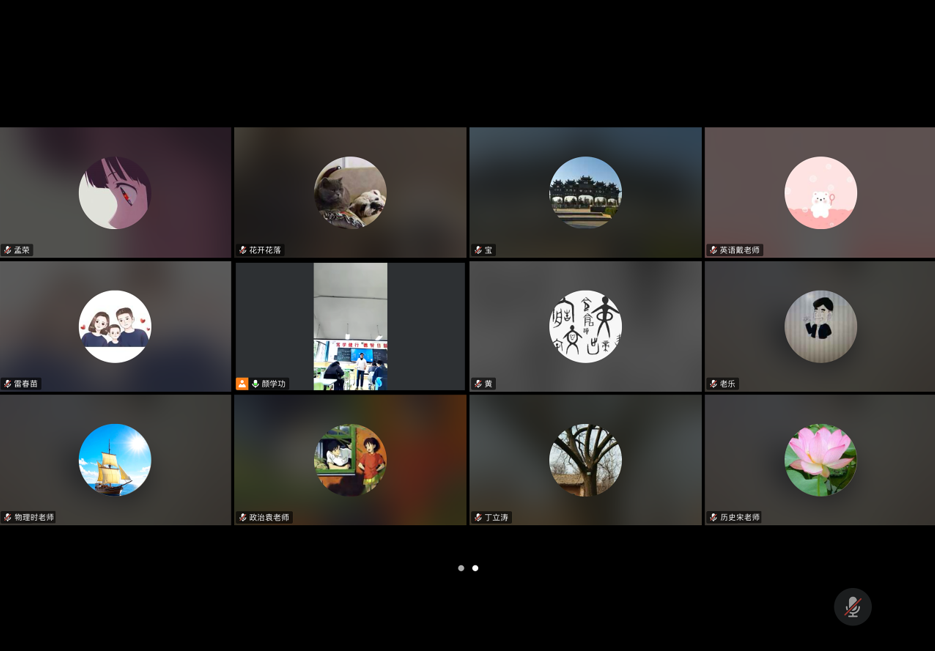935x651 pixels.
Task: Select the second page indicator dot
Action: coord(475,568)
